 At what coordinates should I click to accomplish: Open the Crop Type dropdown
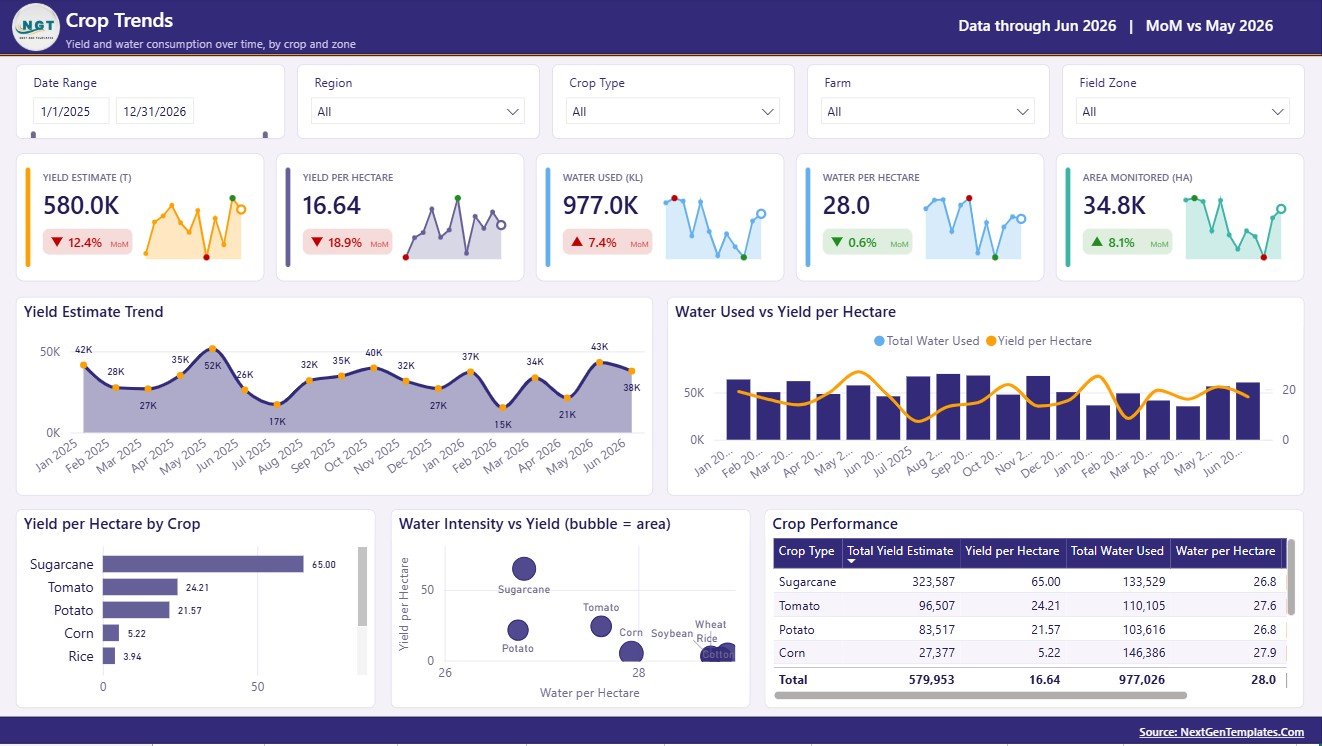pos(673,112)
